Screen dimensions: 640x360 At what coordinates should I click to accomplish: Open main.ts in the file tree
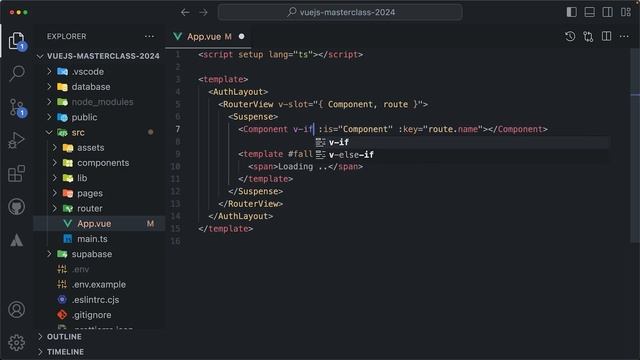click(99, 239)
